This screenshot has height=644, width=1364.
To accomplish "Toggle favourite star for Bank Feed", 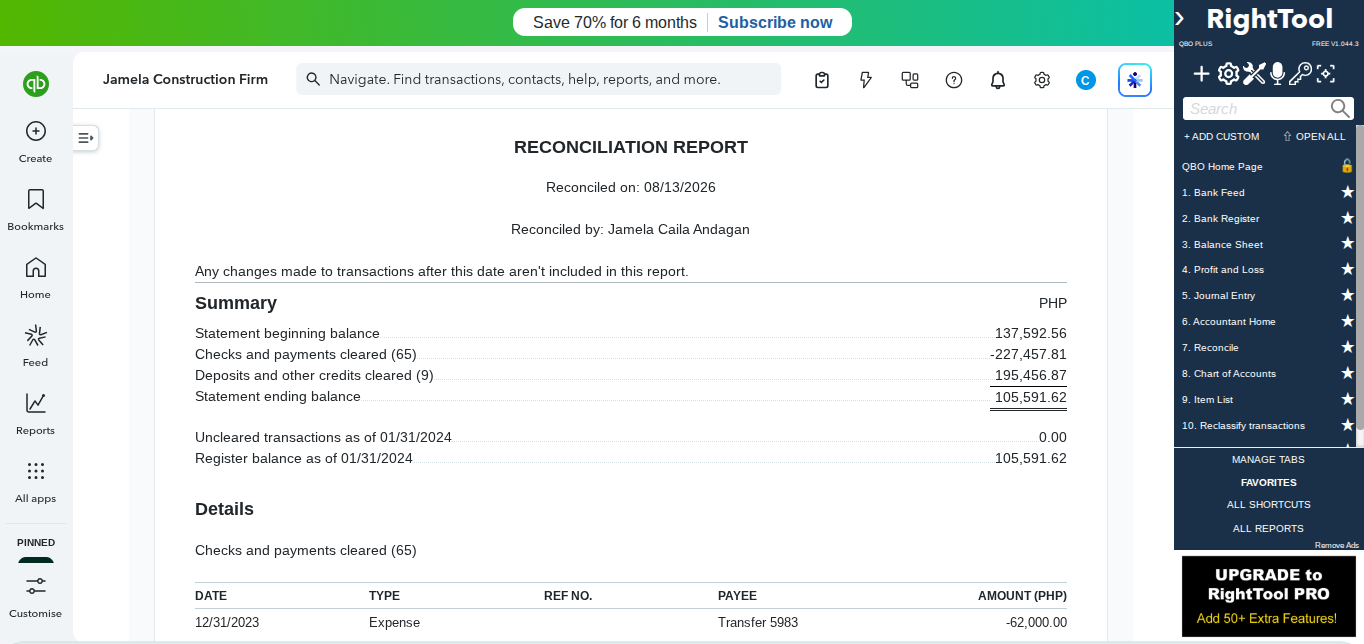I will point(1347,192).
